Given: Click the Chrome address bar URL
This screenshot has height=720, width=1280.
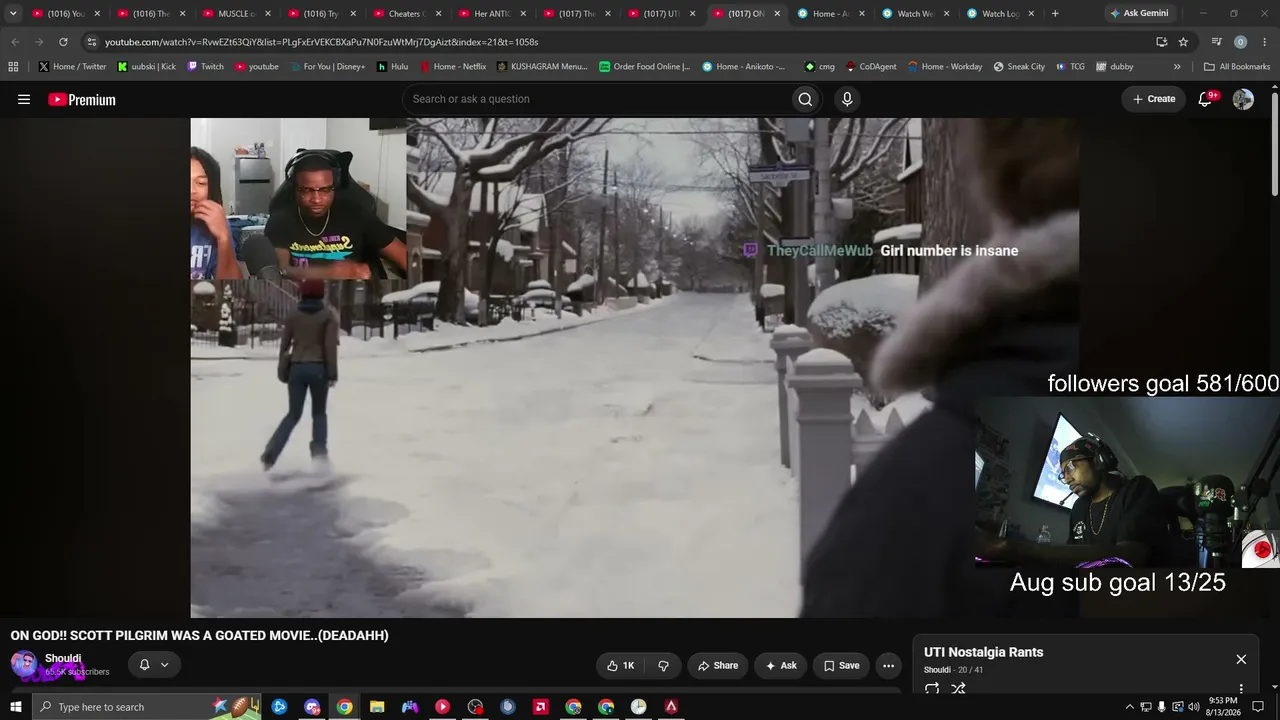Looking at the screenshot, I should click(321, 42).
